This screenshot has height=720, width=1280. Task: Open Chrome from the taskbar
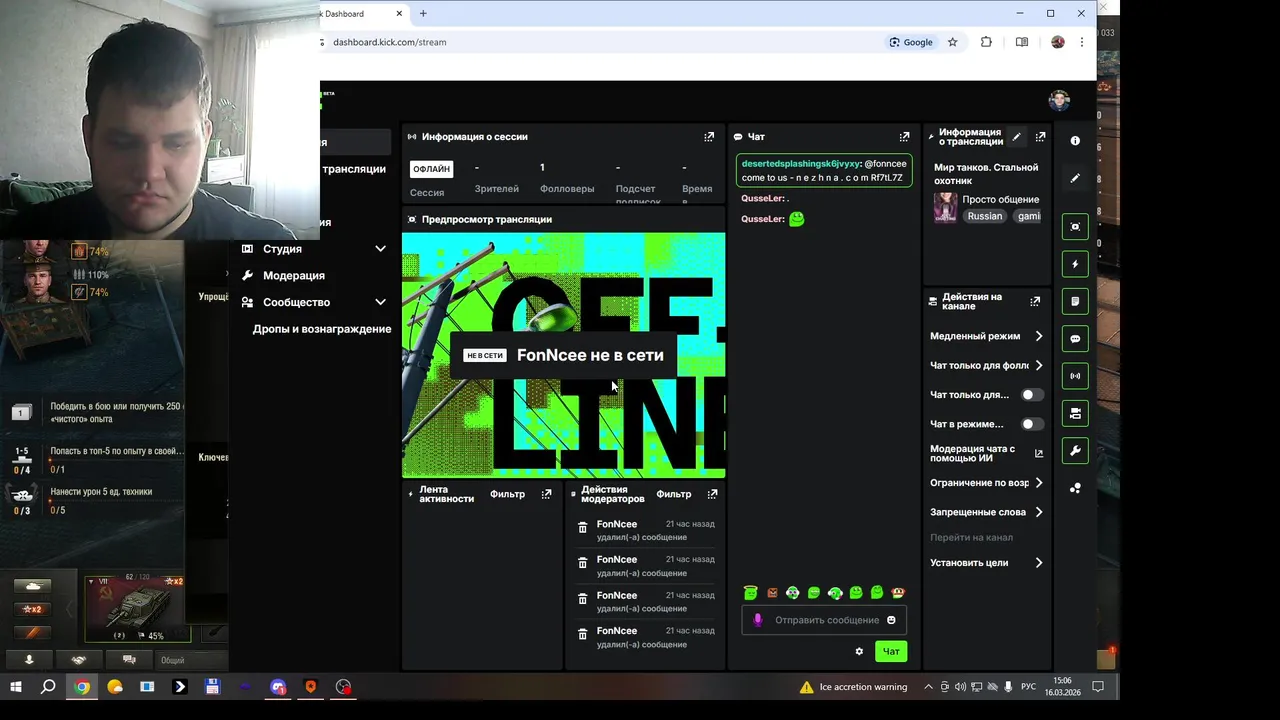pos(82,687)
